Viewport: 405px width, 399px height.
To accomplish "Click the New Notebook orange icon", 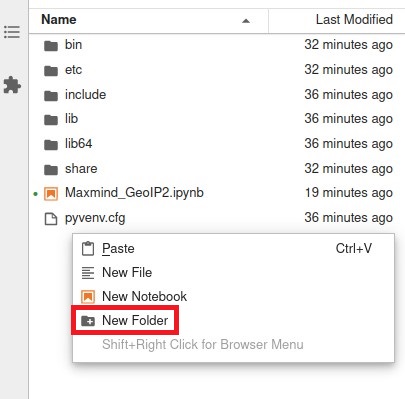I will (88, 296).
